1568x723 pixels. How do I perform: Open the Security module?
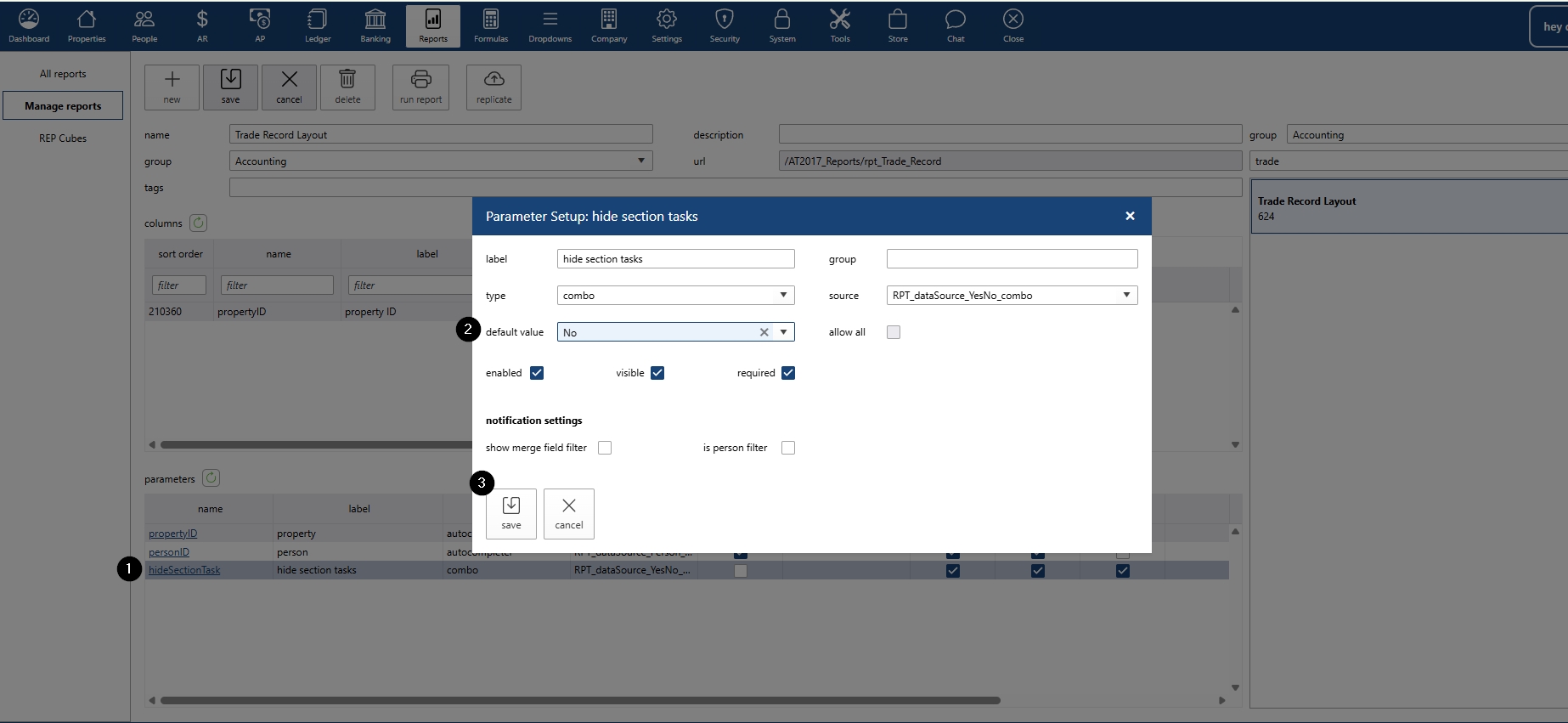(725, 26)
